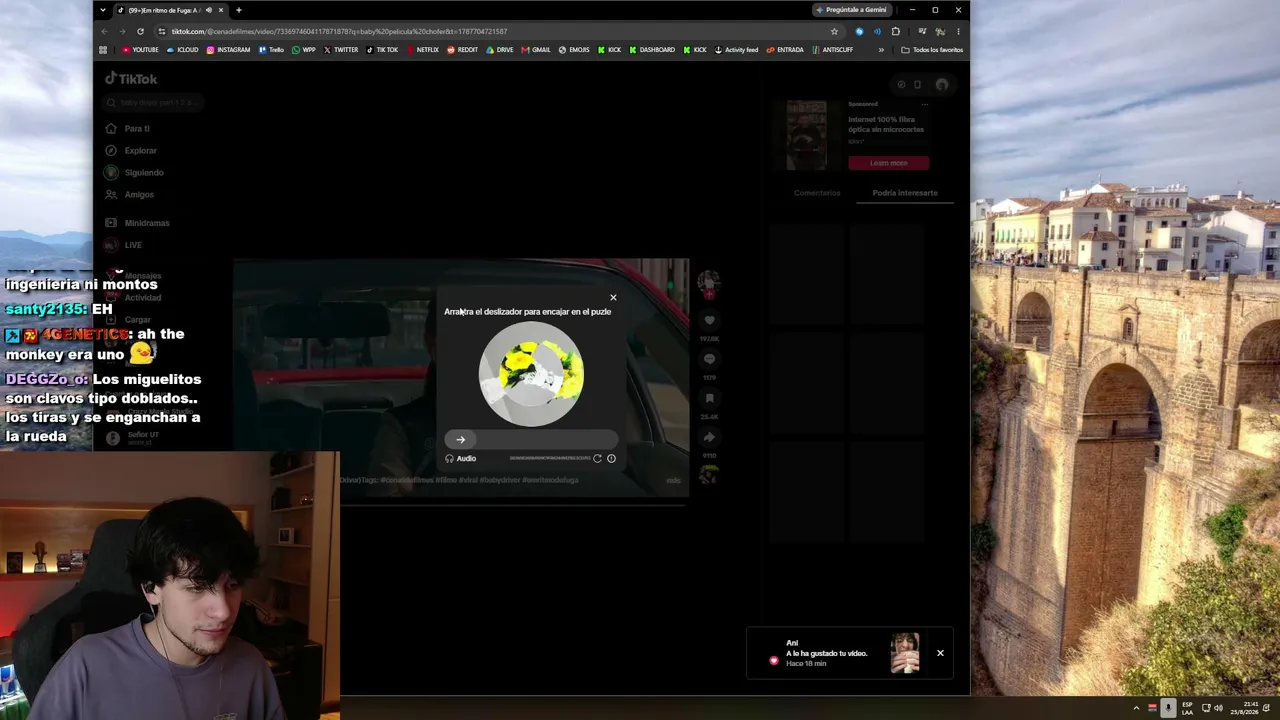Open the GMAIL bookmark

tap(536, 49)
